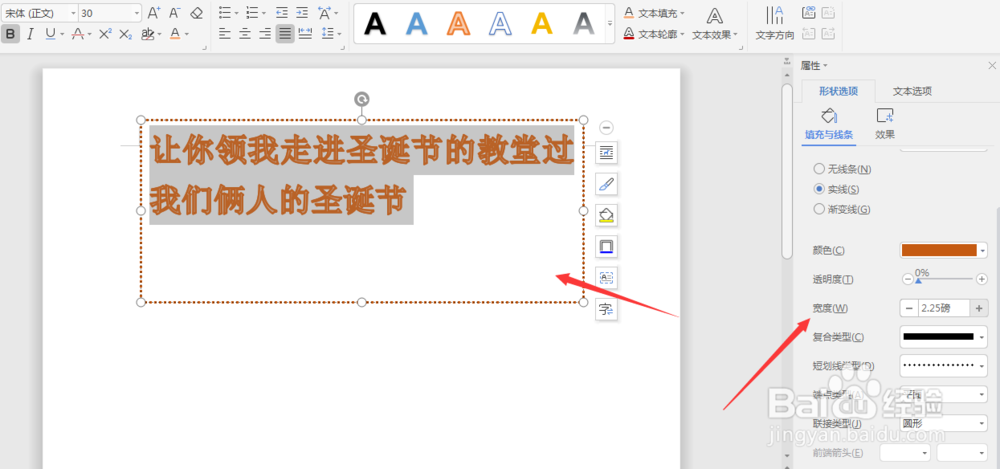This screenshot has height=469, width=1000.
Task: Open the font name dropdown
Action: tap(73, 13)
